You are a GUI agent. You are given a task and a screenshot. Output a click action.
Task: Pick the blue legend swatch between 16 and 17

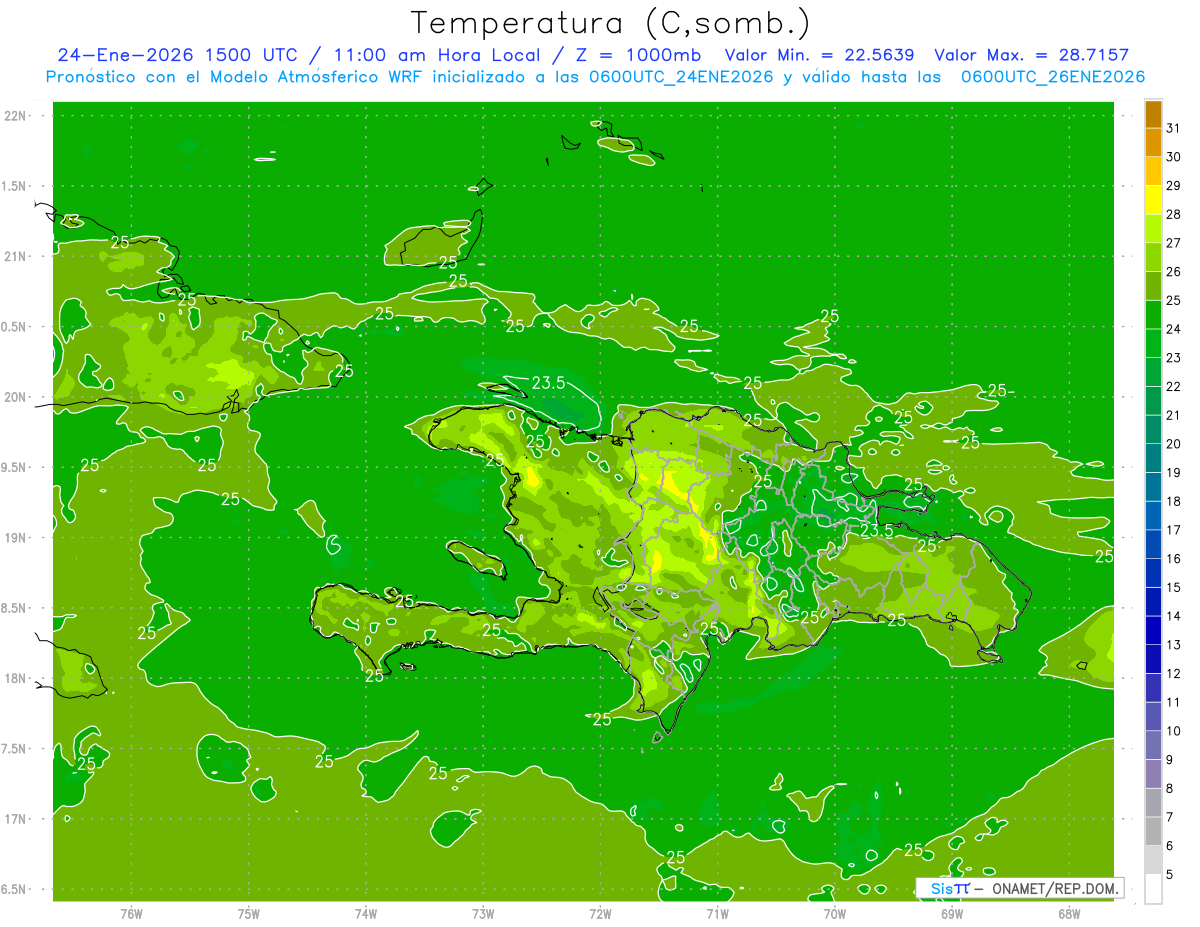point(1153,544)
